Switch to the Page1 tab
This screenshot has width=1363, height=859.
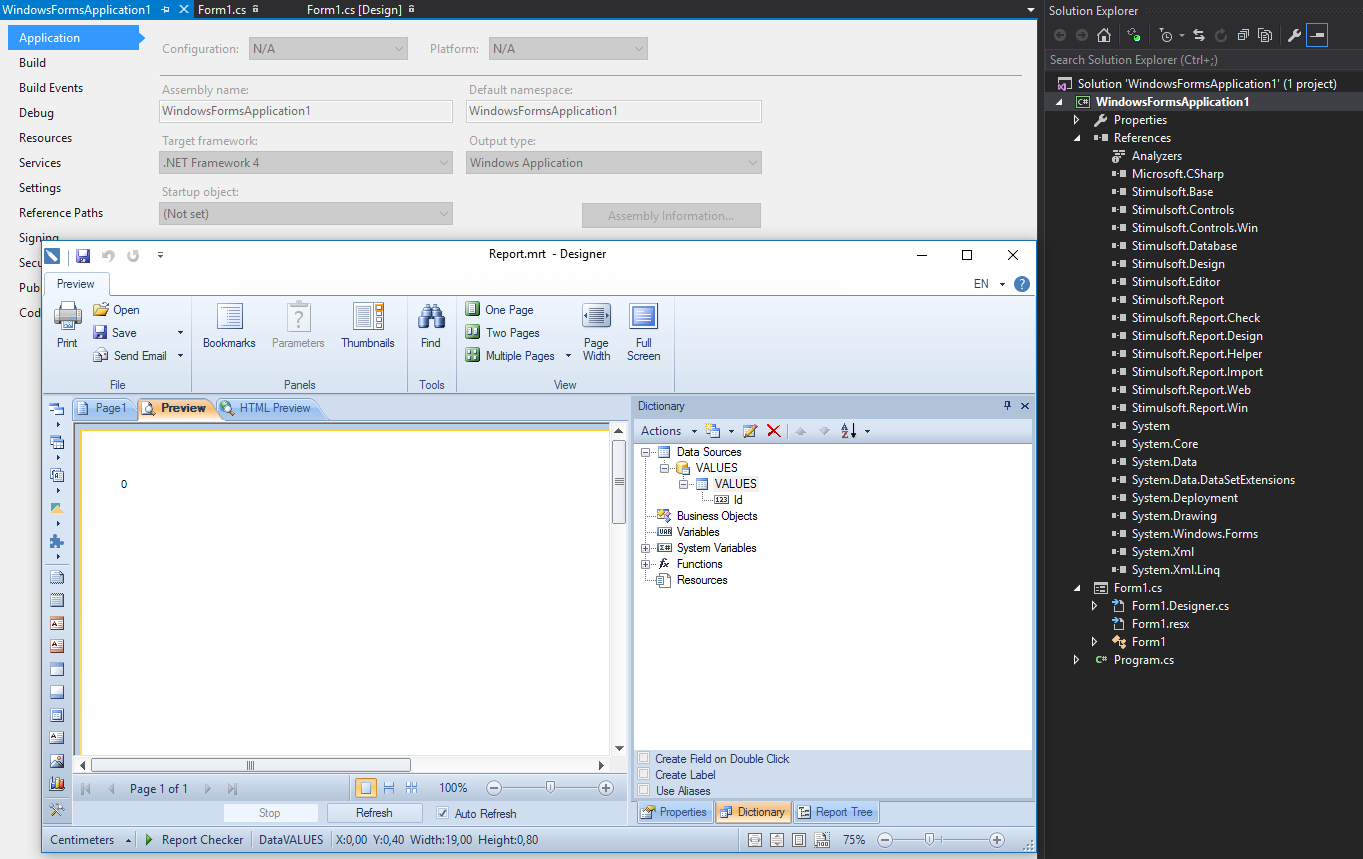104,408
